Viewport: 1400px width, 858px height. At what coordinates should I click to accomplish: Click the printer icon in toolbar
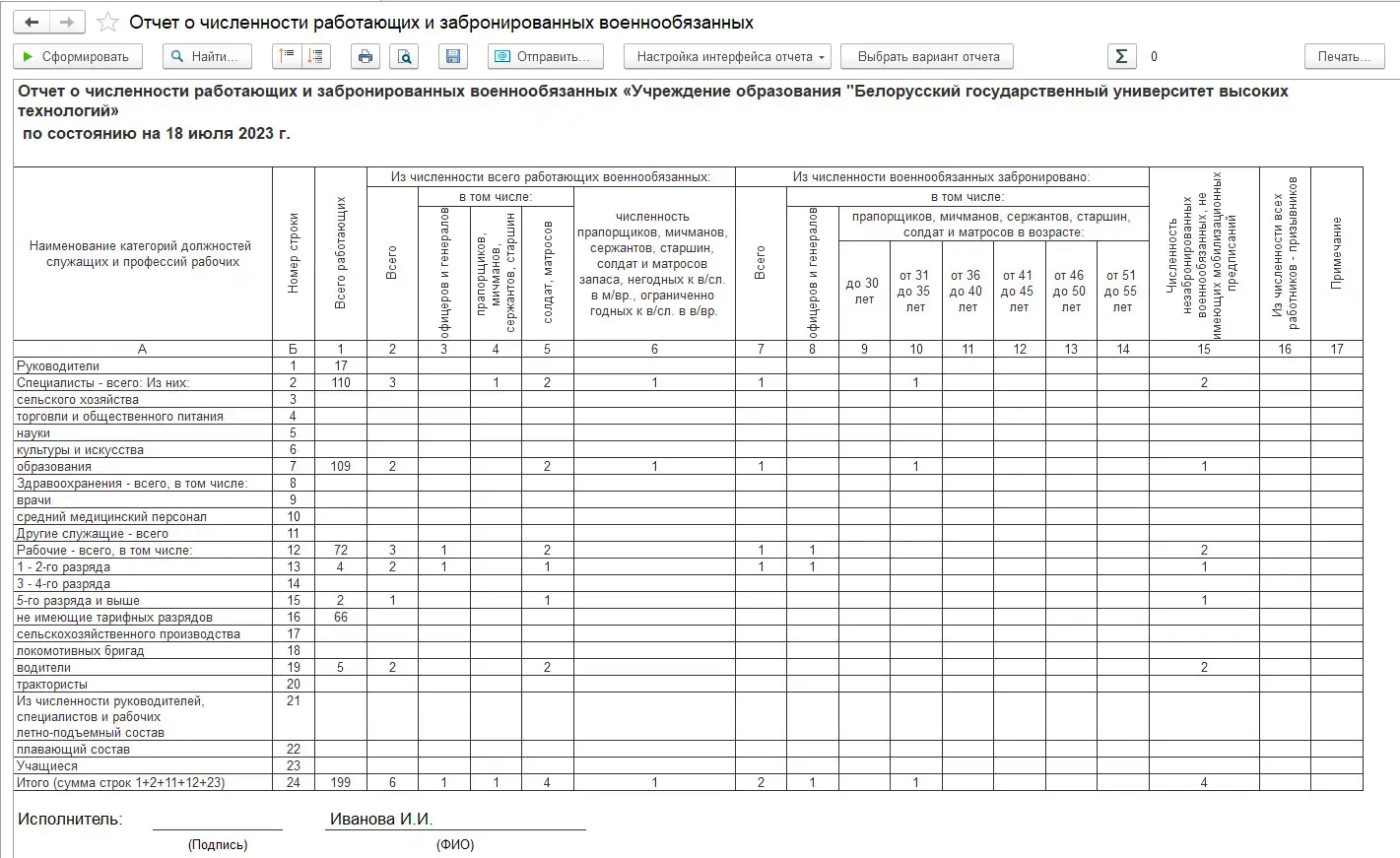pyautogui.click(x=366, y=56)
